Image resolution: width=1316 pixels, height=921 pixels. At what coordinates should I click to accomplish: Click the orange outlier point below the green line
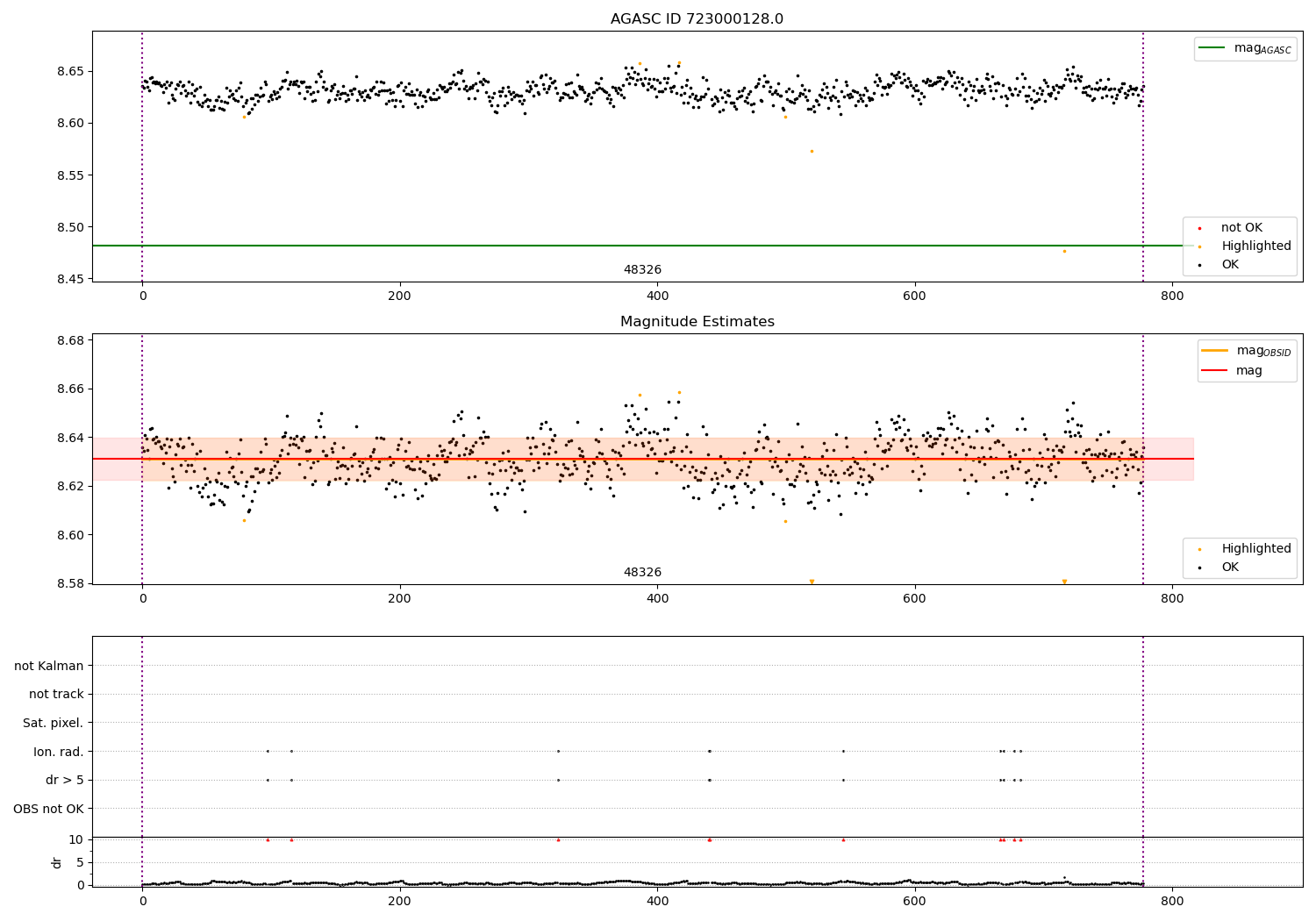click(x=1064, y=252)
